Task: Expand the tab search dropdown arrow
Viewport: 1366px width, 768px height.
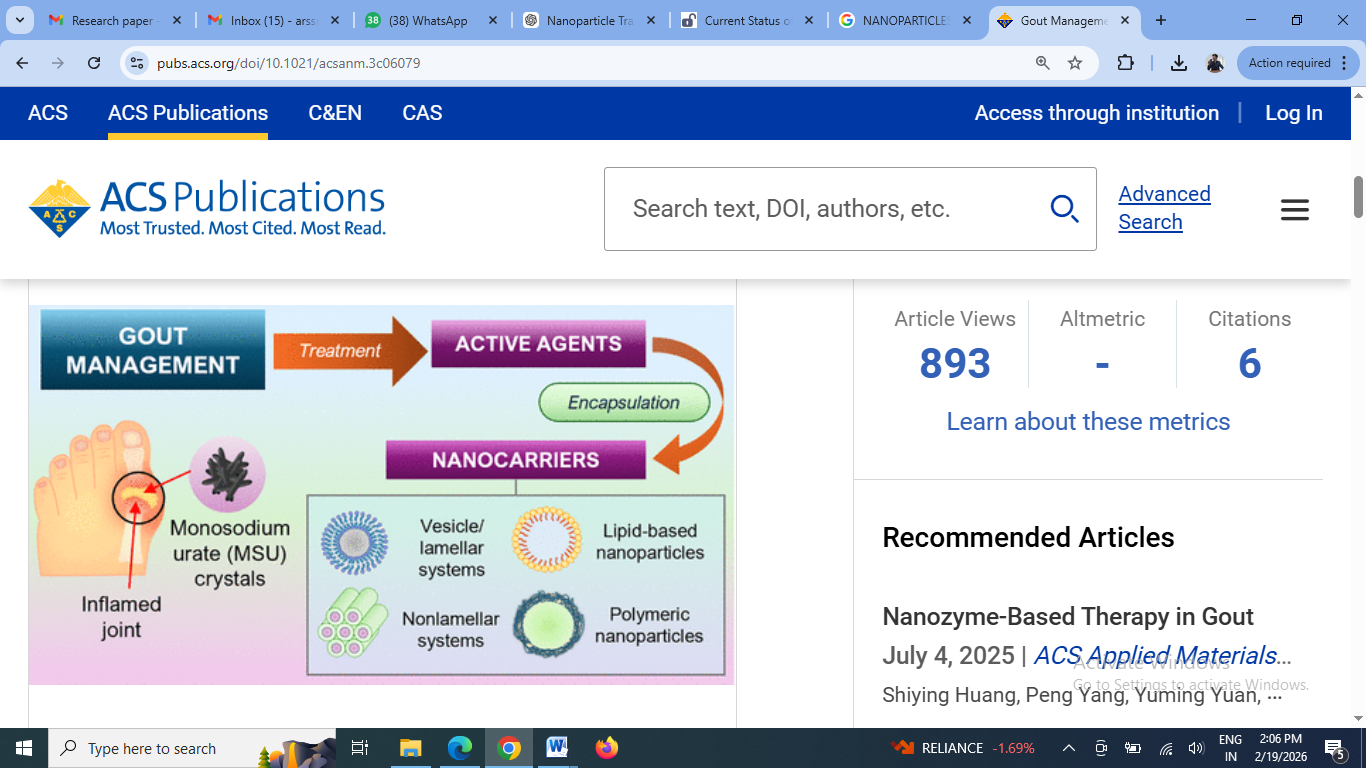Action: pyautogui.click(x=20, y=20)
